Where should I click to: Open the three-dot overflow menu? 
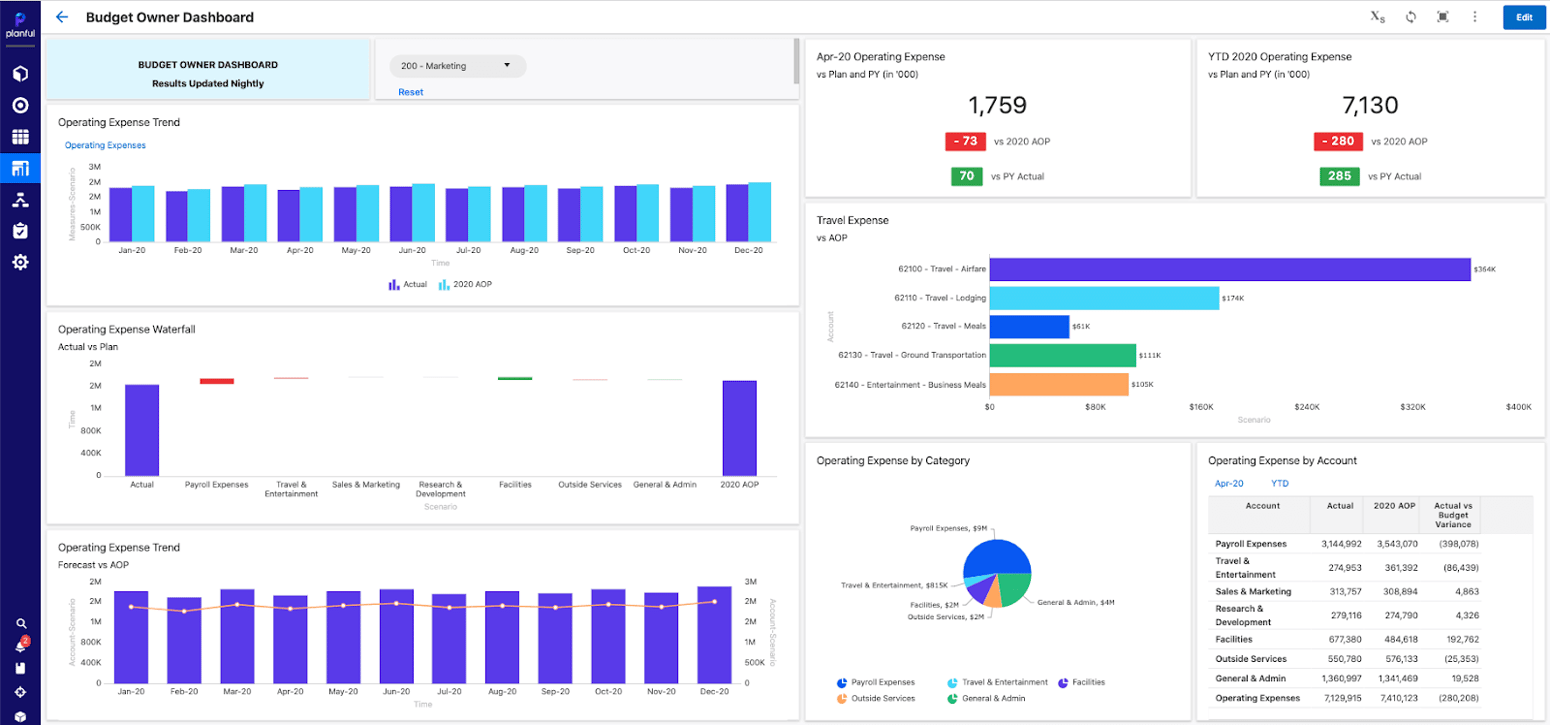click(x=1474, y=17)
